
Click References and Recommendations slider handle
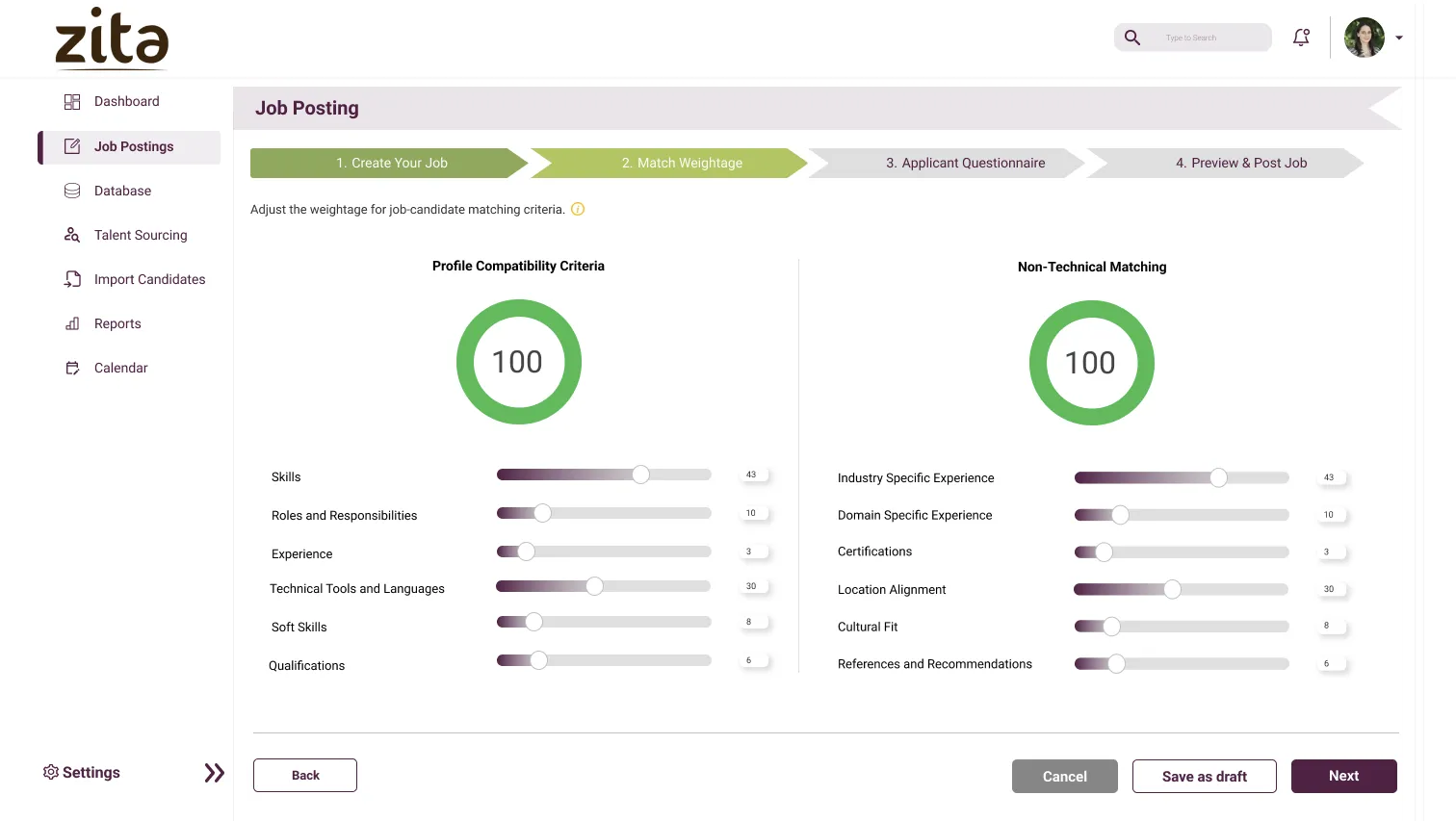pyautogui.click(x=1116, y=664)
